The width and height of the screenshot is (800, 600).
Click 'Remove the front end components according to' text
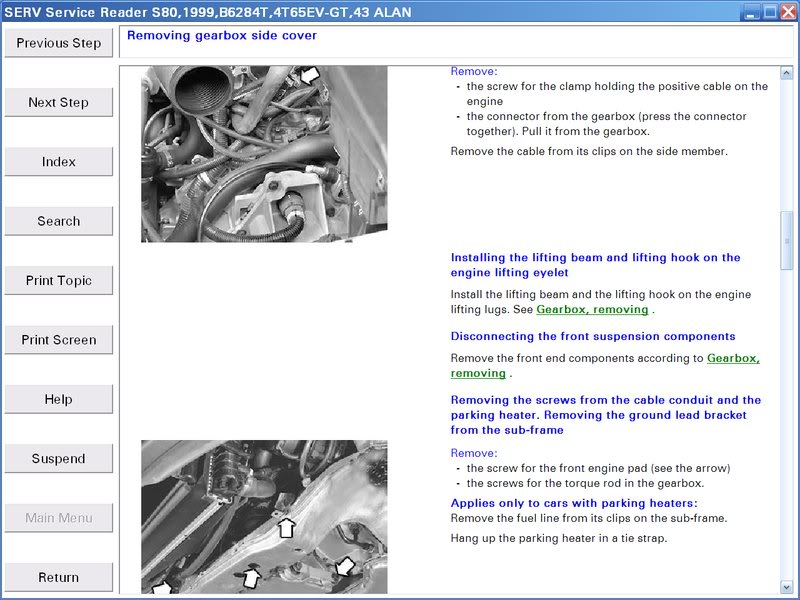pos(577,359)
